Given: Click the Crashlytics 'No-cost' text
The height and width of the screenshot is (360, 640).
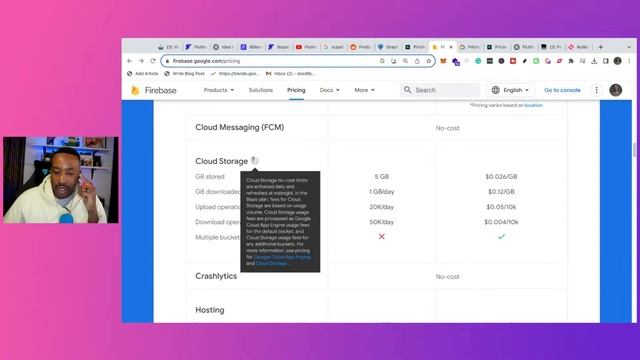Looking at the screenshot, I should [447, 277].
